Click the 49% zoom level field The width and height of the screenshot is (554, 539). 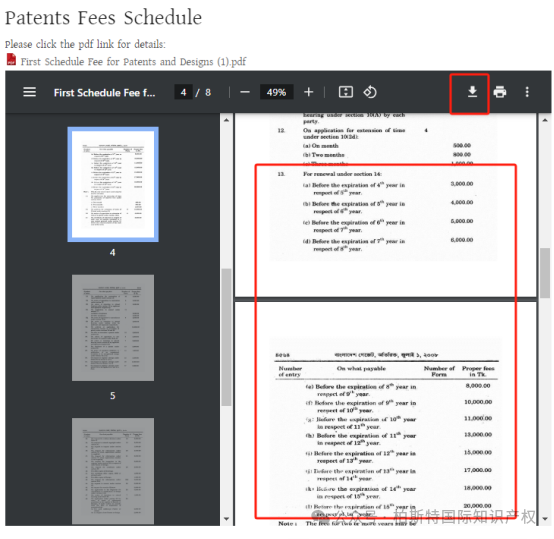[x=276, y=93]
